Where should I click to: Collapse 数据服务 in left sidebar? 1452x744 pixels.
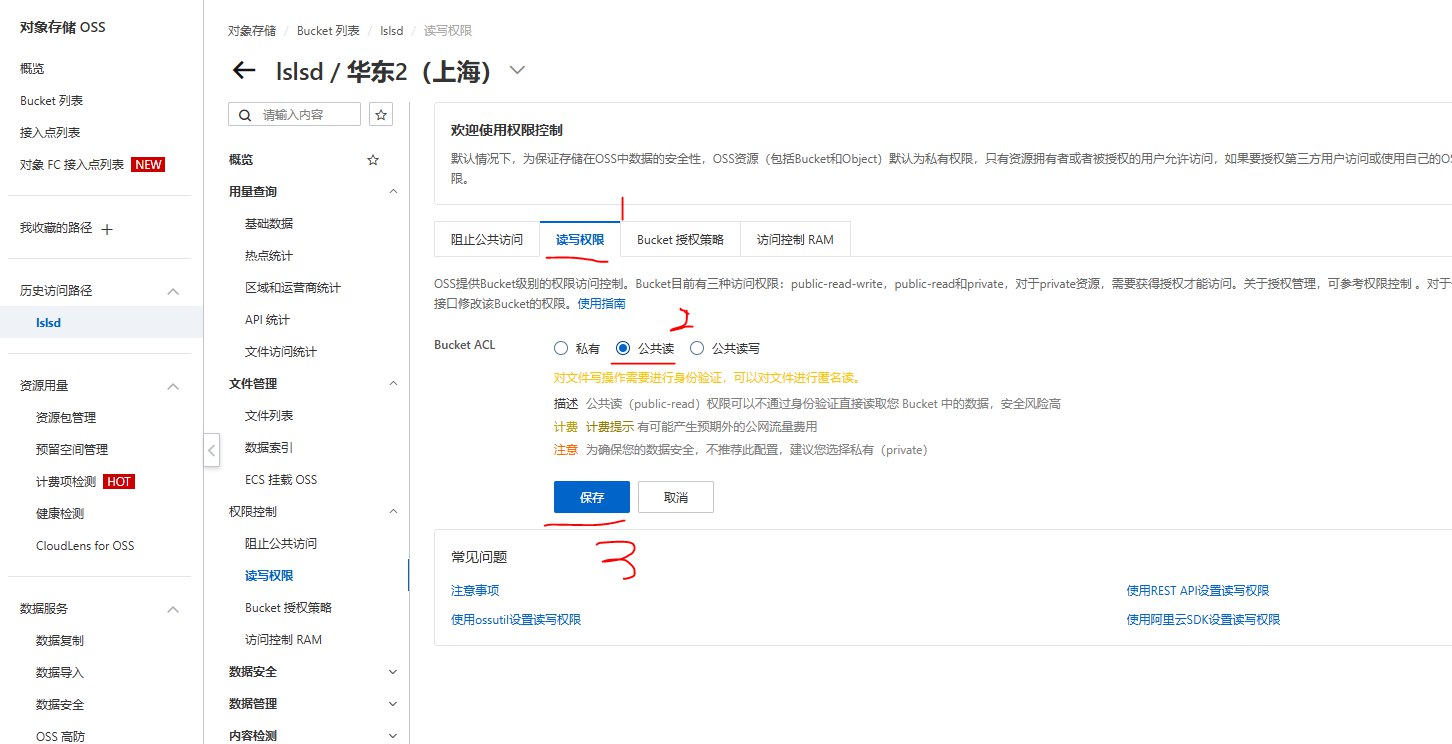[x=172, y=609]
